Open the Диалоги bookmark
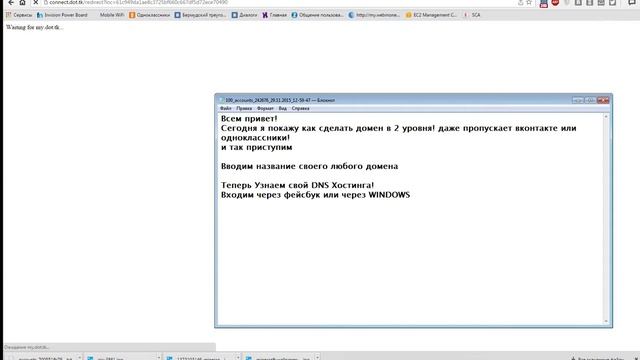Image resolution: width=640 pixels, height=360 pixels. pyautogui.click(x=244, y=15)
